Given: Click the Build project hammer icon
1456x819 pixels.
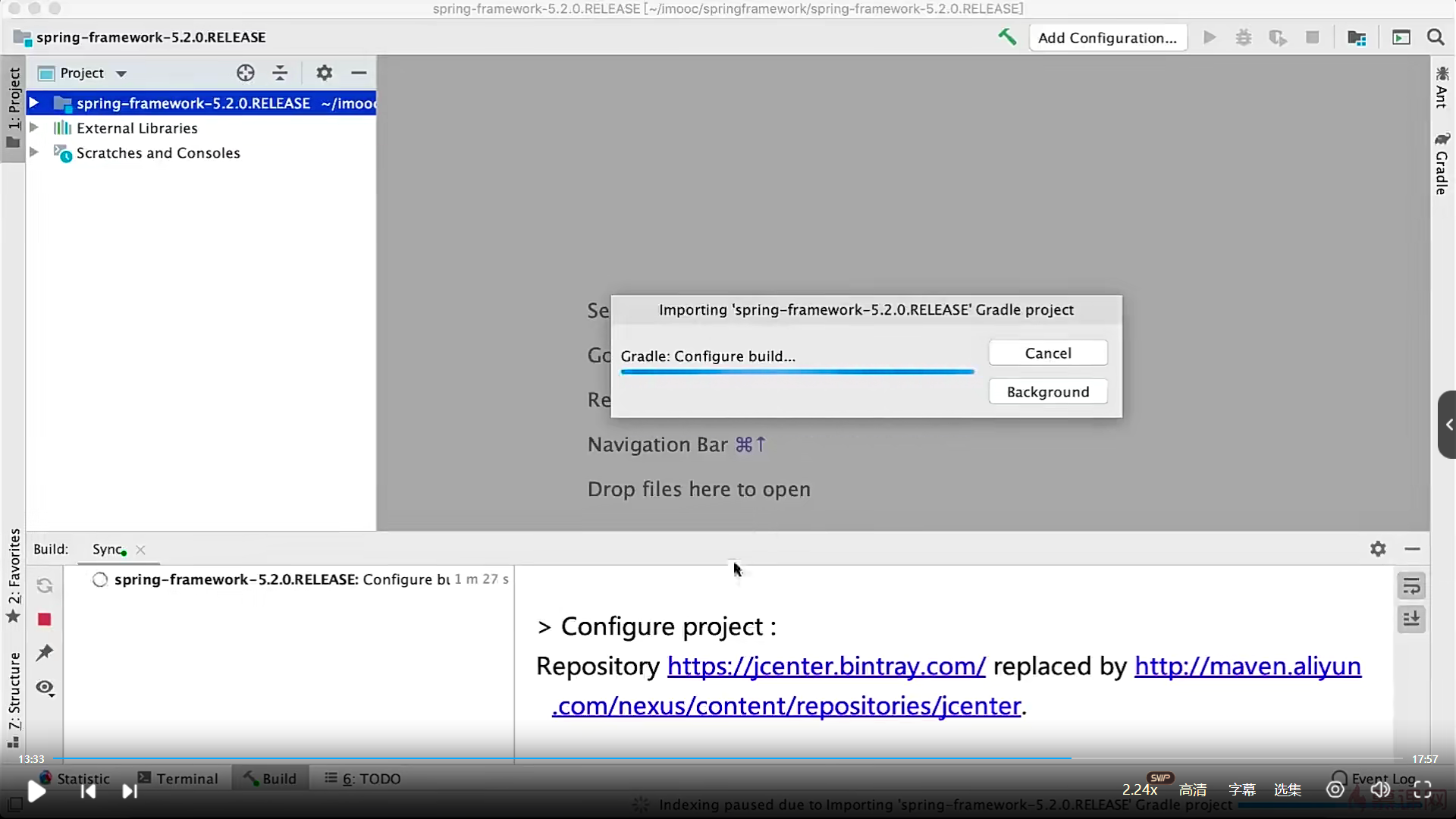Looking at the screenshot, I should click(x=1007, y=36).
